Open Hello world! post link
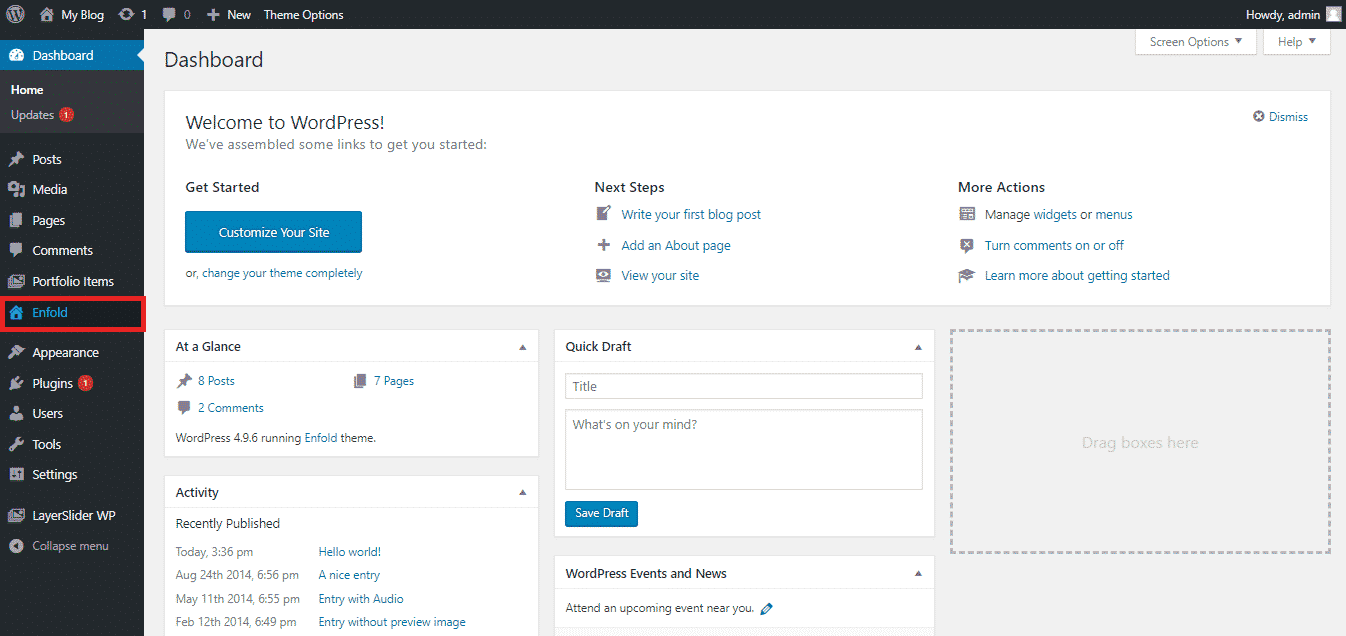The image size is (1346, 636). point(350,552)
